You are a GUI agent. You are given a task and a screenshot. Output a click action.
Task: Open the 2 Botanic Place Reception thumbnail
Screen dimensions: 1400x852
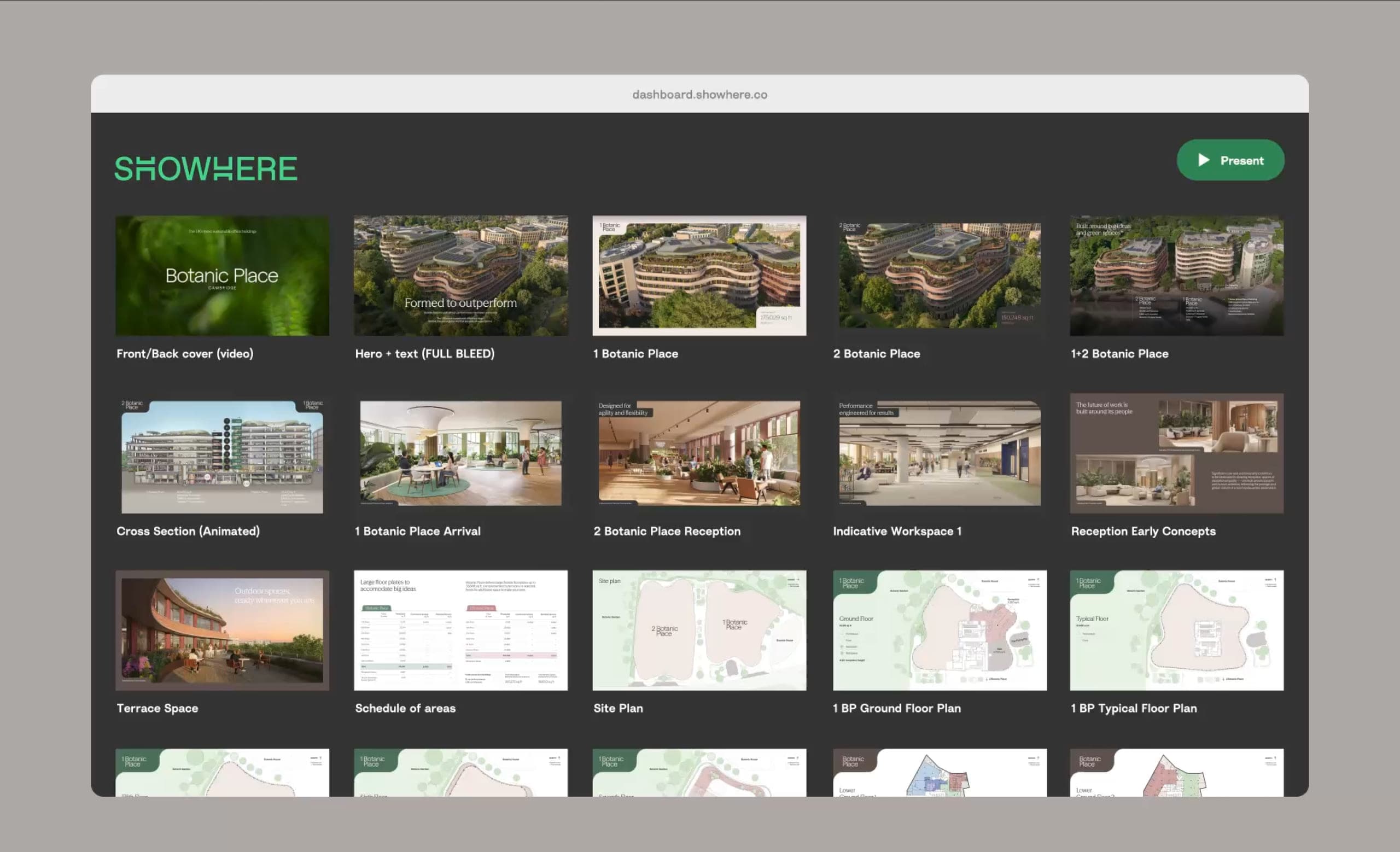(699, 453)
